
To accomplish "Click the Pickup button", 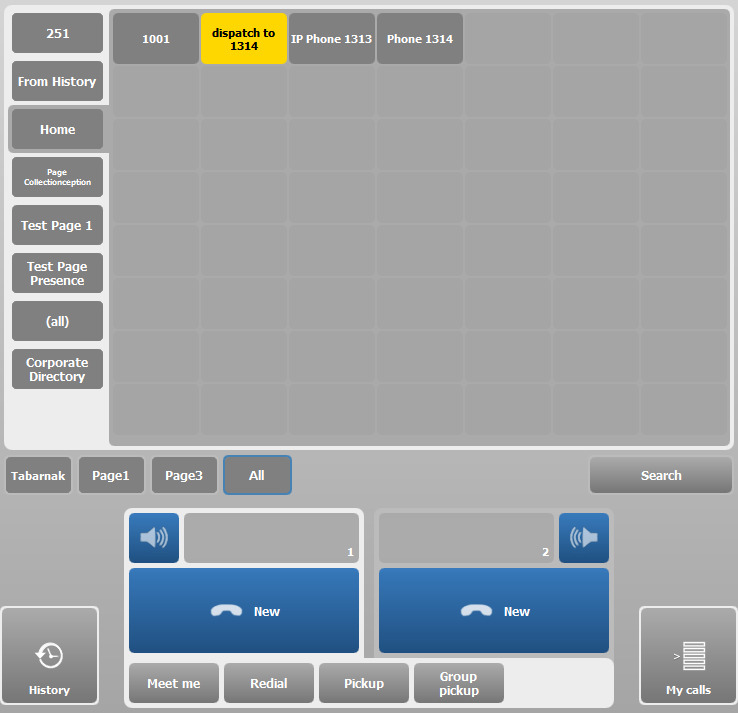I will click(x=364, y=683).
